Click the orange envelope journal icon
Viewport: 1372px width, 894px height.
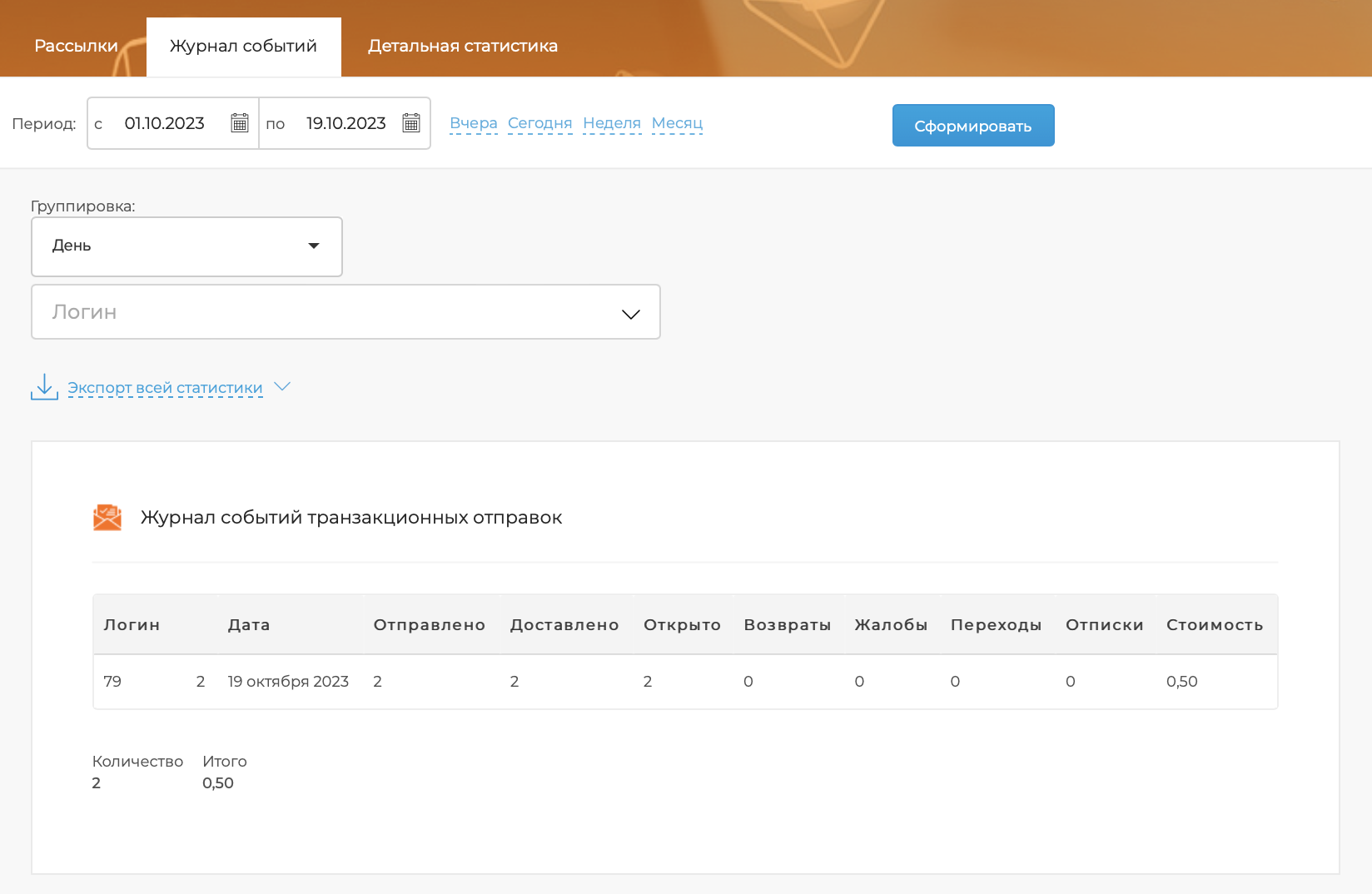click(x=107, y=517)
